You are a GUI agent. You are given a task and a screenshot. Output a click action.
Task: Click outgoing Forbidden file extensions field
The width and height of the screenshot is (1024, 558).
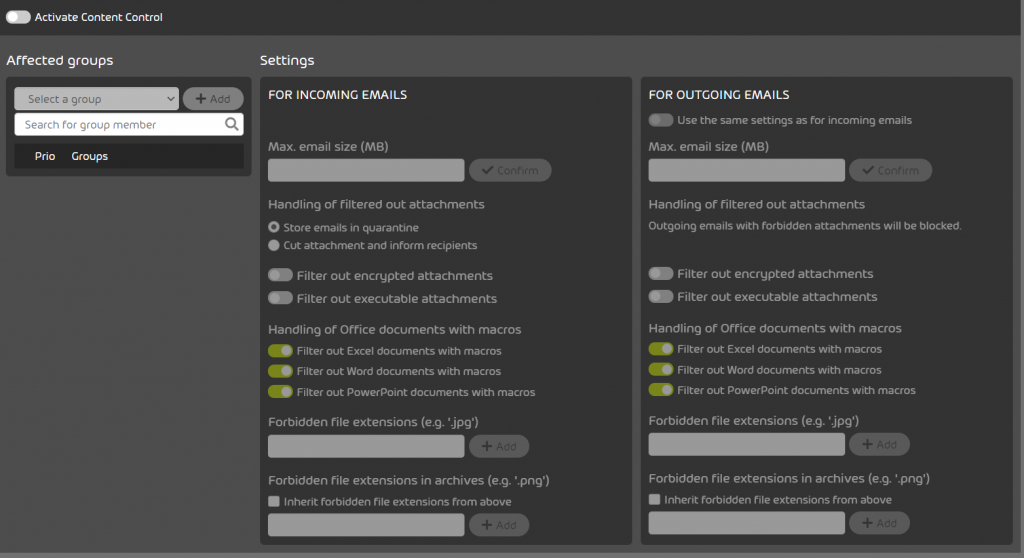point(746,444)
